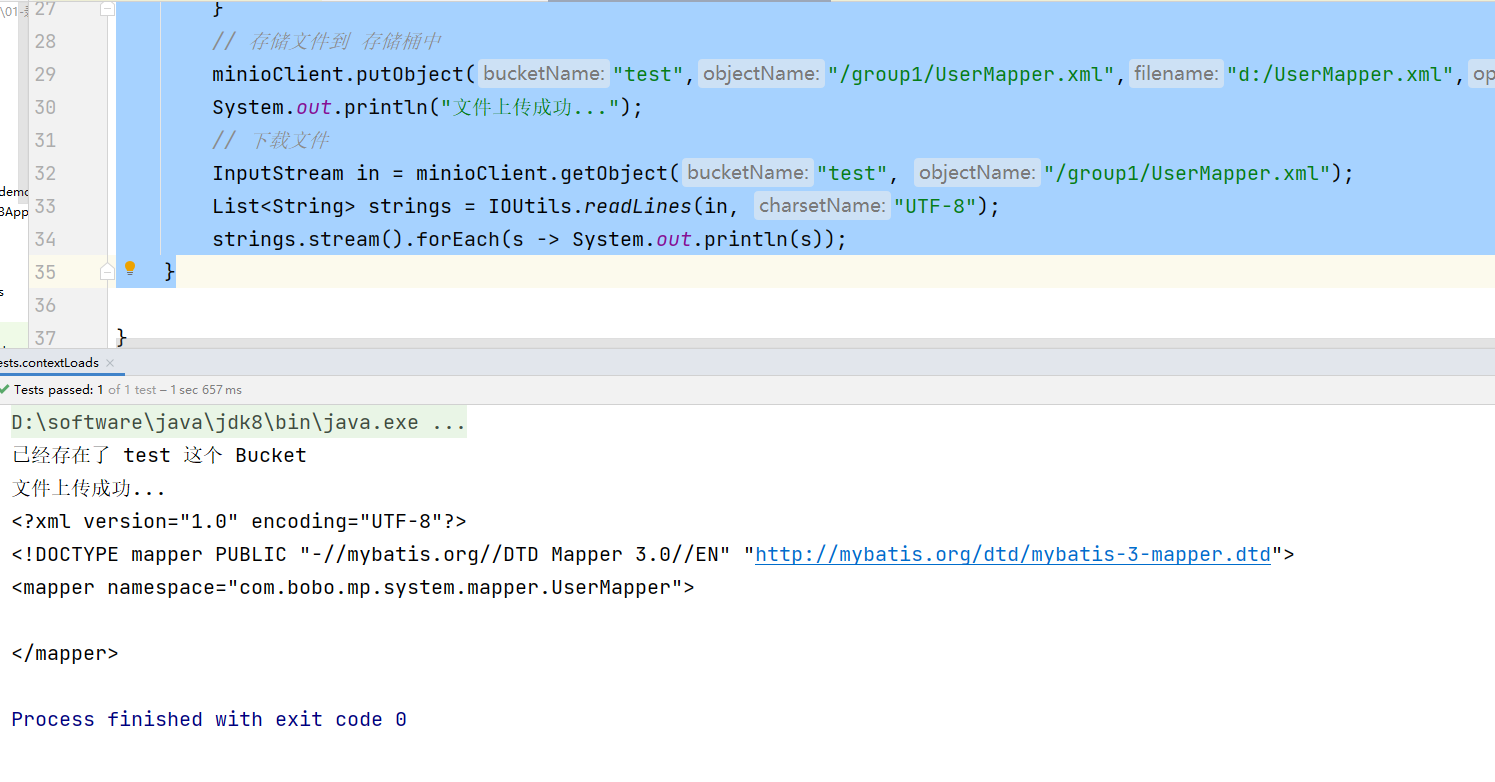Click the readLines method call
Screen dimensions: 1495x782
637,206
